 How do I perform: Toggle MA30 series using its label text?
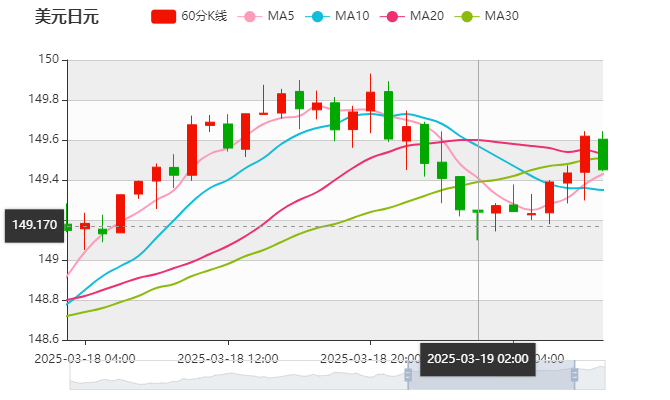[x=501, y=17]
